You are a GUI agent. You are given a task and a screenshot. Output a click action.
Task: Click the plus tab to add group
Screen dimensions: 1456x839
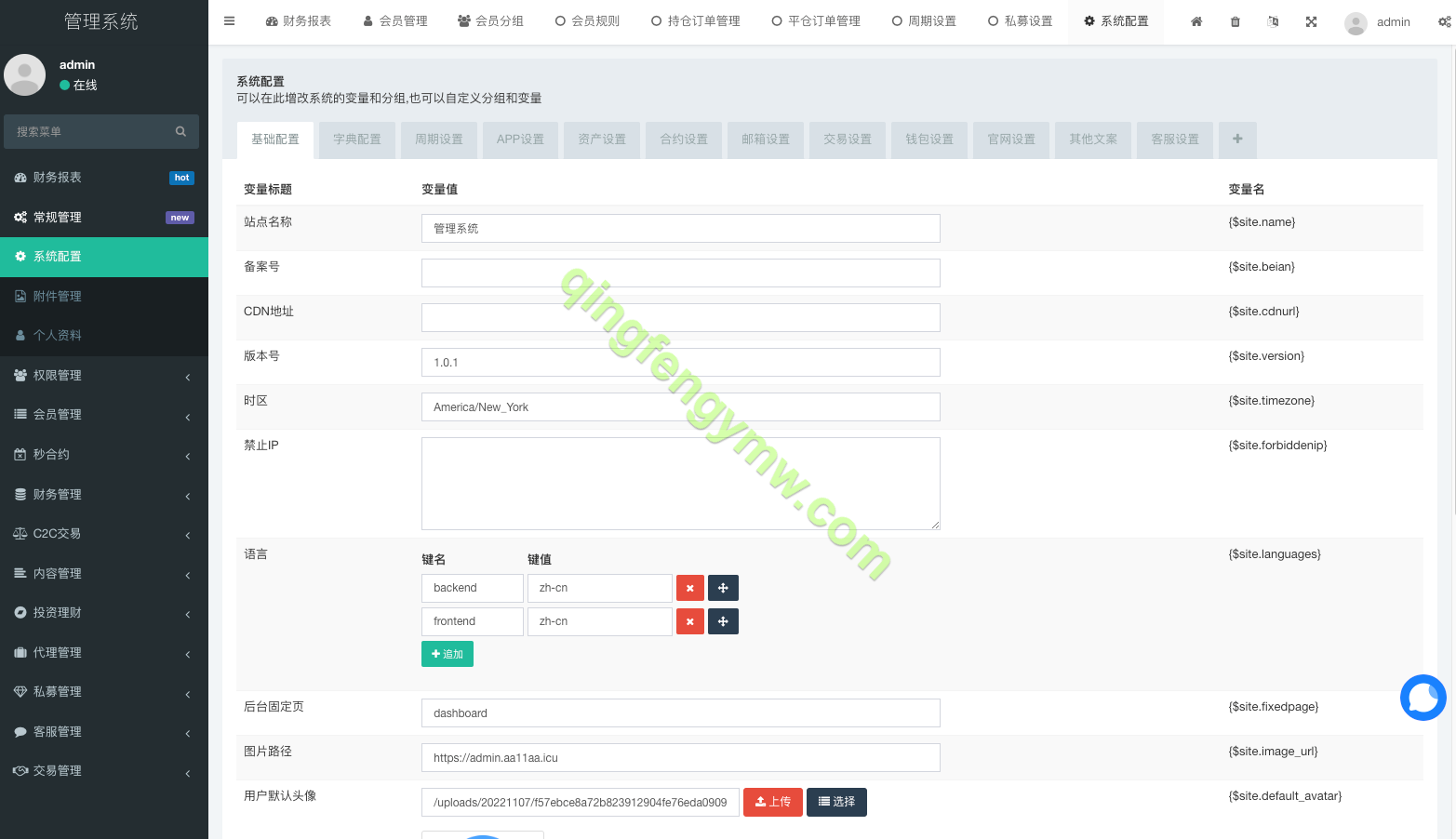[x=1237, y=140]
